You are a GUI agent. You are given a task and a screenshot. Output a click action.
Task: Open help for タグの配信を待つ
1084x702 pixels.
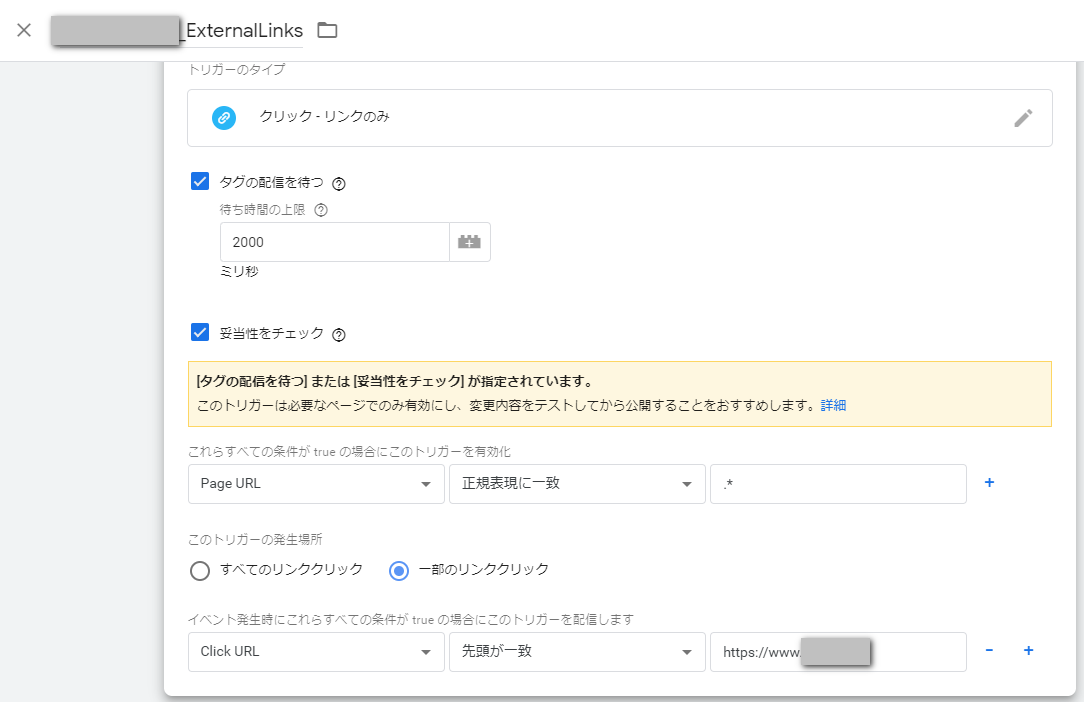pos(339,184)
